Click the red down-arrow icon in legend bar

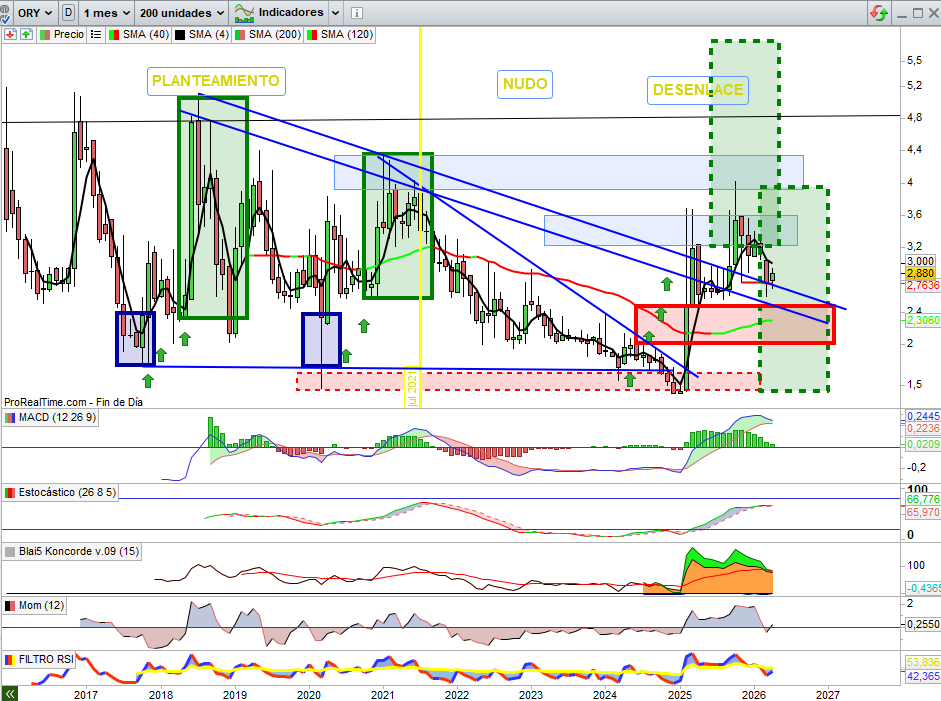click(10, 35)
